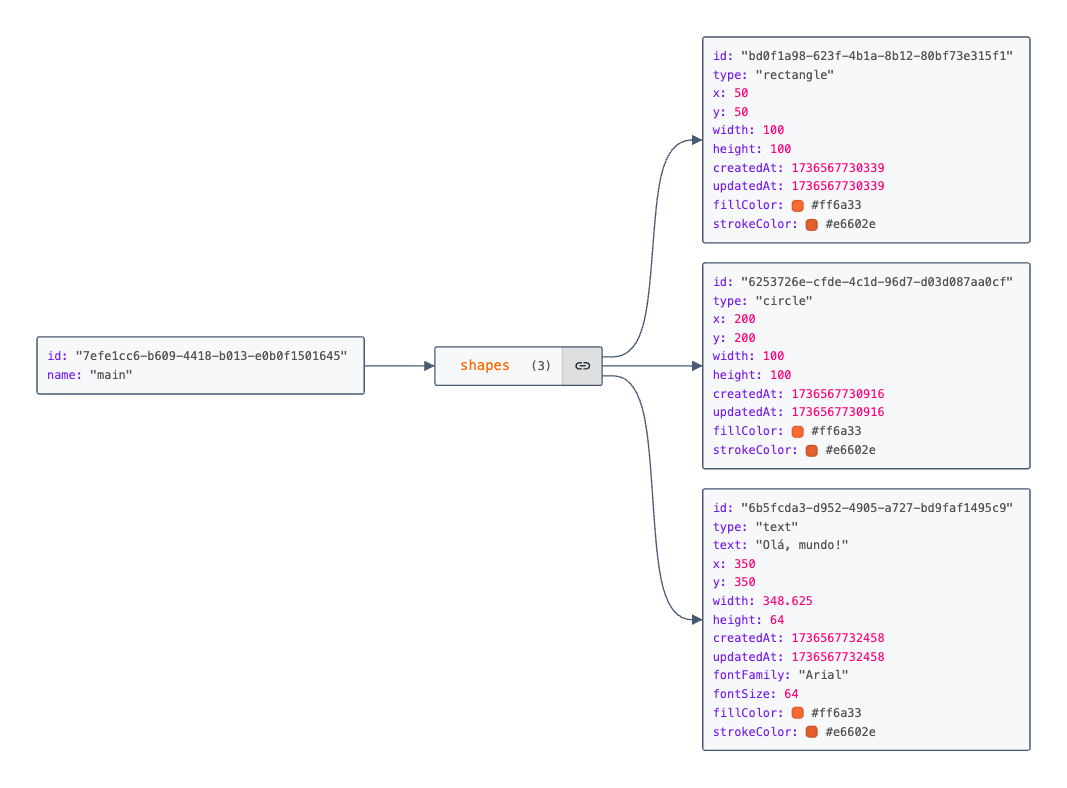
Task: Click the link icon on shapes node
Action: 582,366
